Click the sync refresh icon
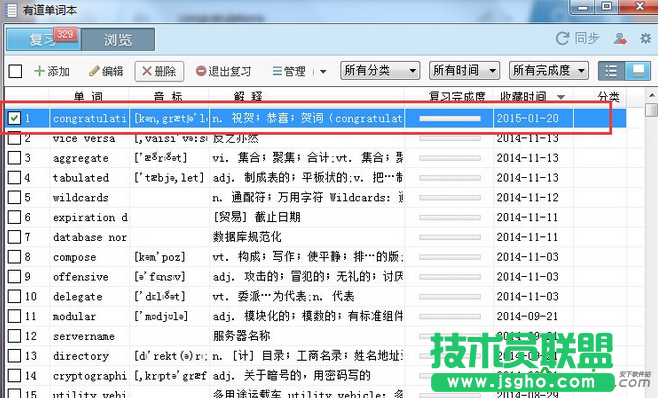Screen dimensions: 658x398 click(562, 39)
